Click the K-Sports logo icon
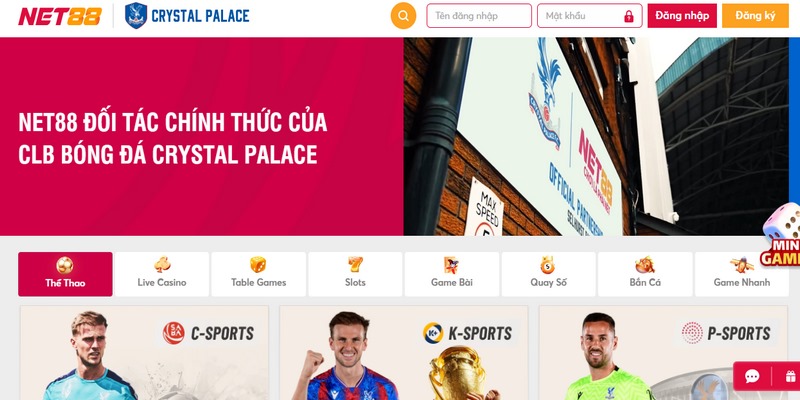 point(433,333)
